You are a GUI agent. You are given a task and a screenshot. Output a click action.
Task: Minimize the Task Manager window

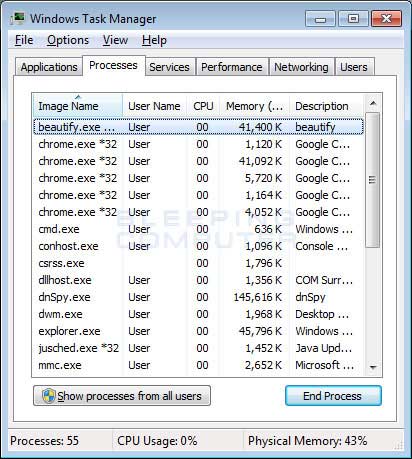point(320,19)
